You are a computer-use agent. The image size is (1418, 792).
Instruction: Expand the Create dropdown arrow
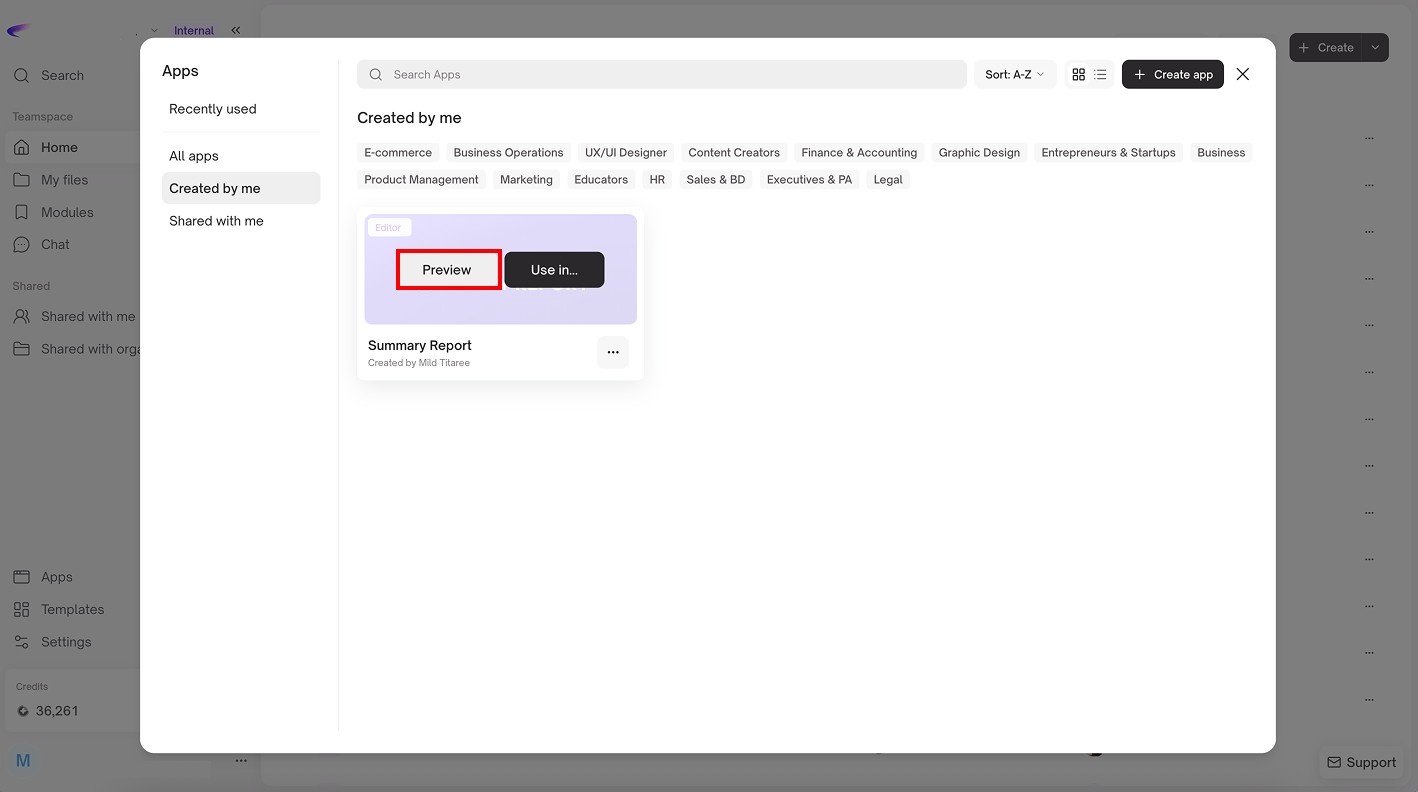click(1375, 47)
